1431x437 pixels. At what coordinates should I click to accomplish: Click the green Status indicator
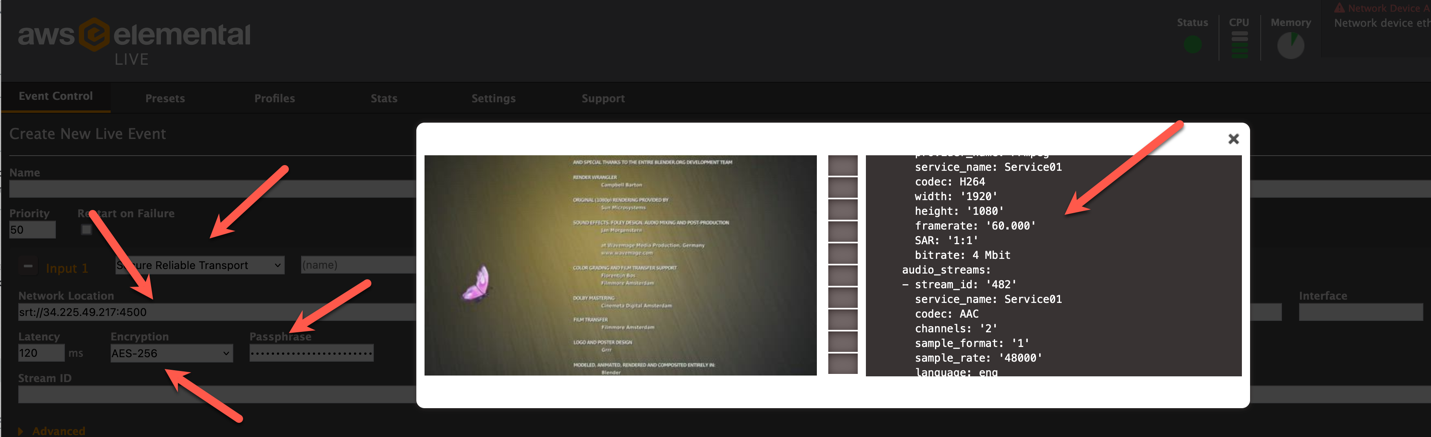(x=1192, y=44)
